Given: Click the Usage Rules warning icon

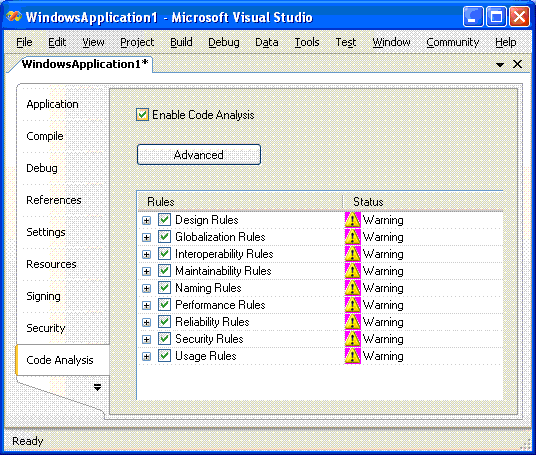Looking at the screenshot, I should (352, 356).
